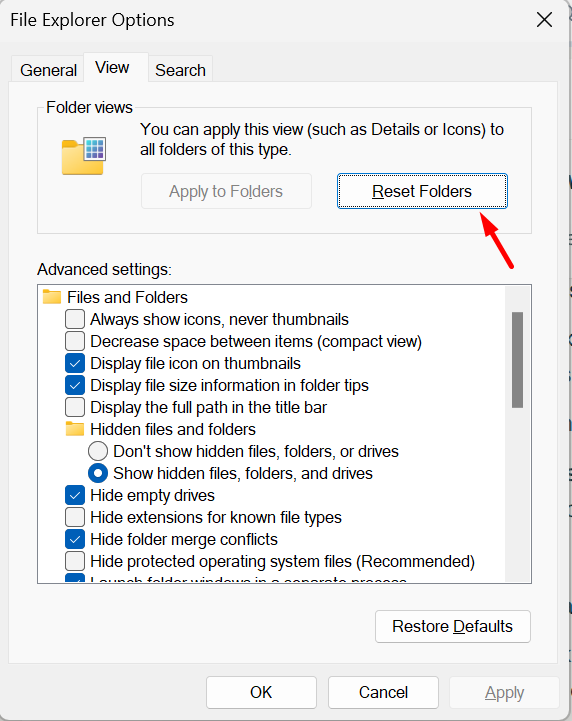Close the File Explorer Options dialog
This screenshot has width=572, height=721.
pos(544,20)
